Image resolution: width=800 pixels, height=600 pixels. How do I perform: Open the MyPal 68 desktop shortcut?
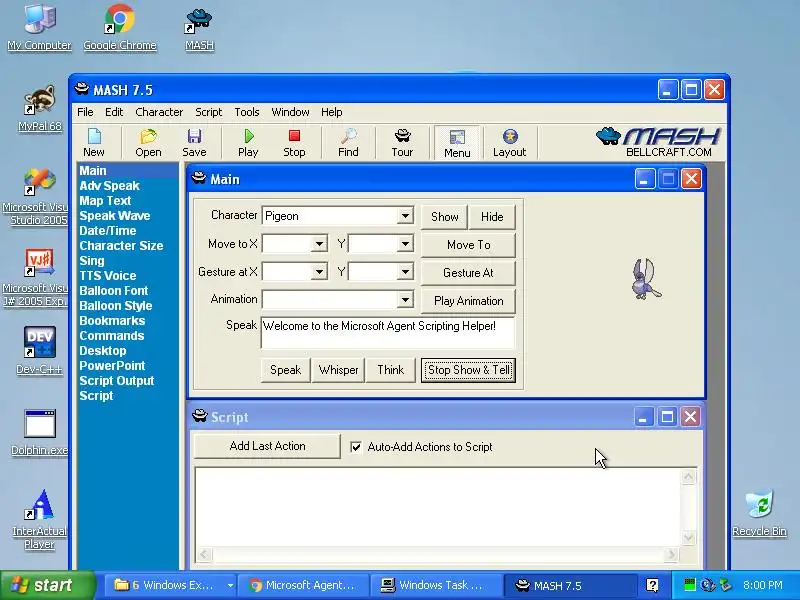[x=39, y=108]
